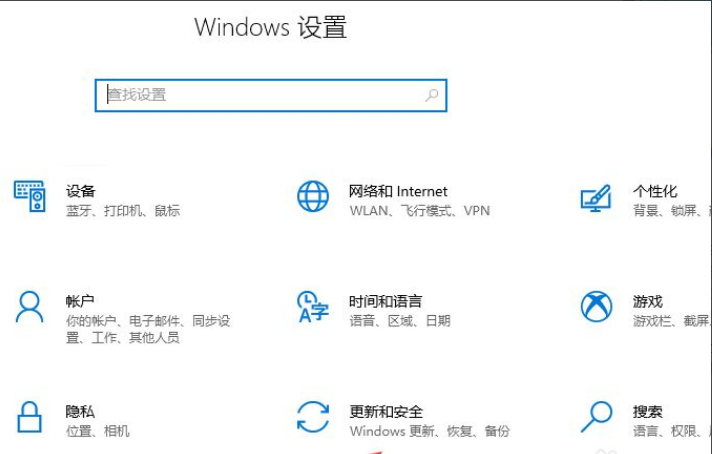Click the 帐户 accounts person icon
This screenshot has height=454, width=712.
[x=30, y=307]
